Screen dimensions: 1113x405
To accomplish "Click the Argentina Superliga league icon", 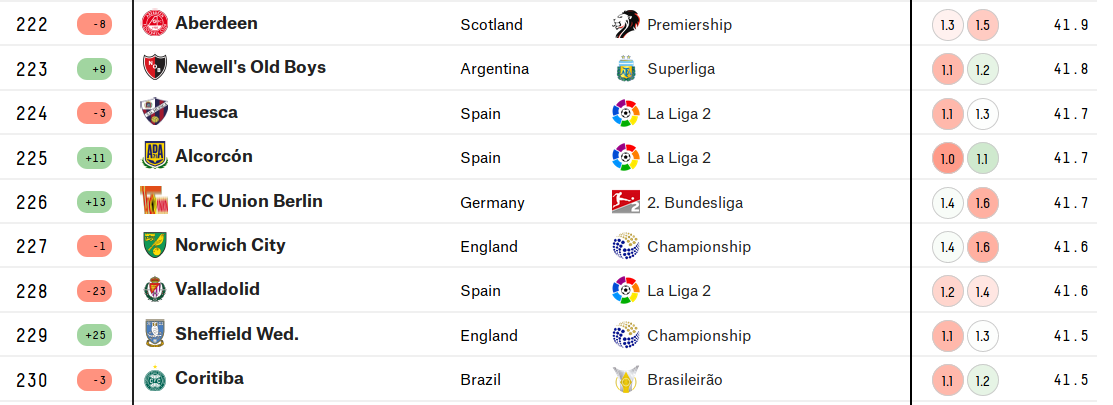I will [625, 69].
